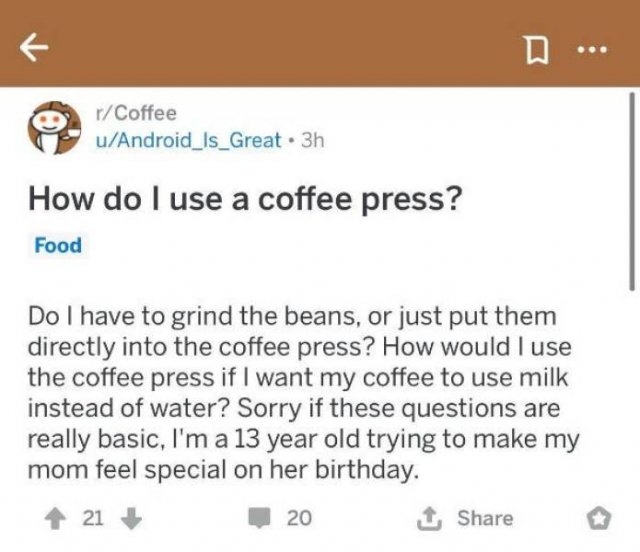Viewport: 640px width, 552px height.
Task: Give an award with the star badge icon
Action: click(599, 520)
